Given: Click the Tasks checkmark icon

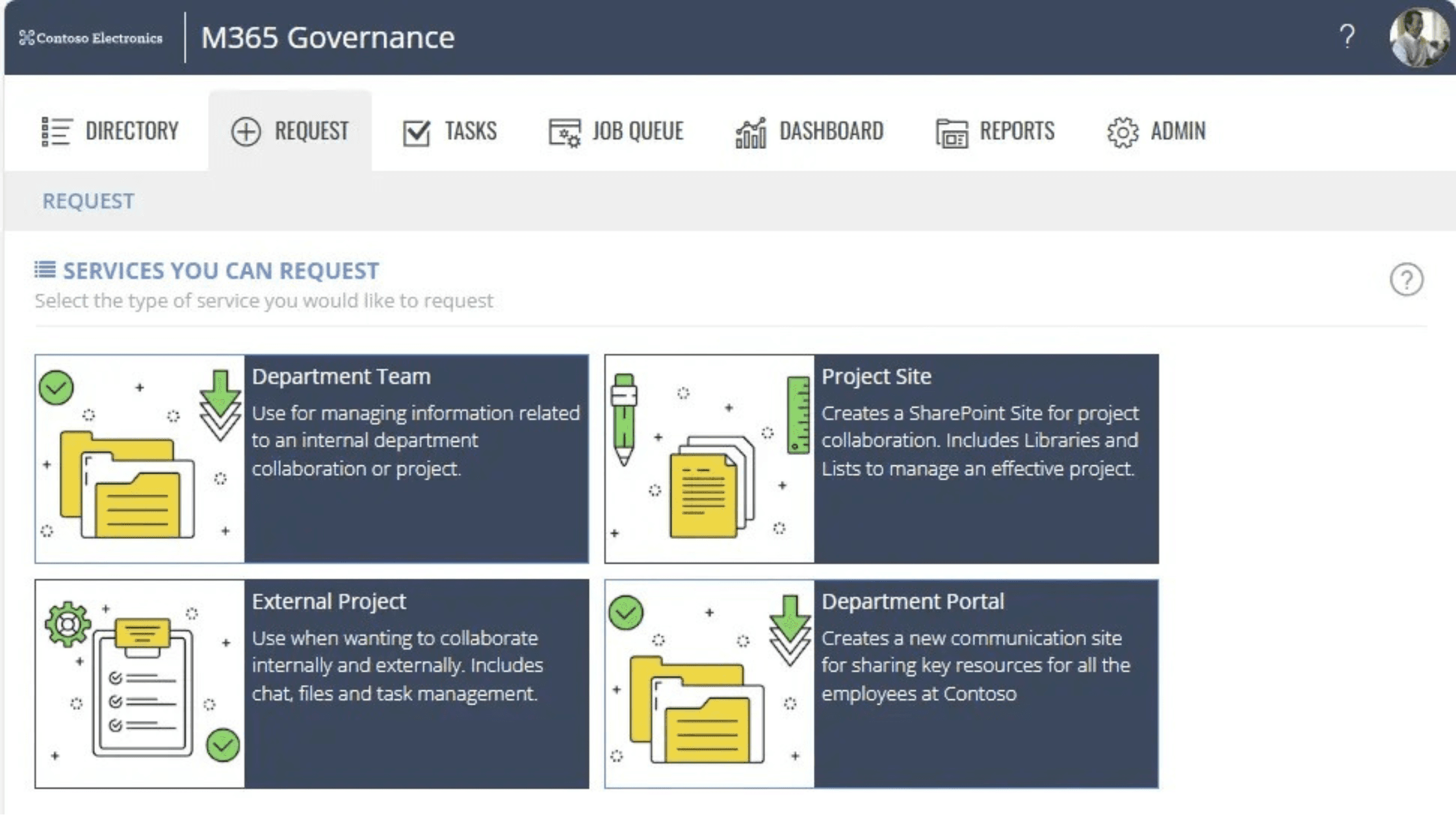Looking at the screenshot, I should 416,133.
